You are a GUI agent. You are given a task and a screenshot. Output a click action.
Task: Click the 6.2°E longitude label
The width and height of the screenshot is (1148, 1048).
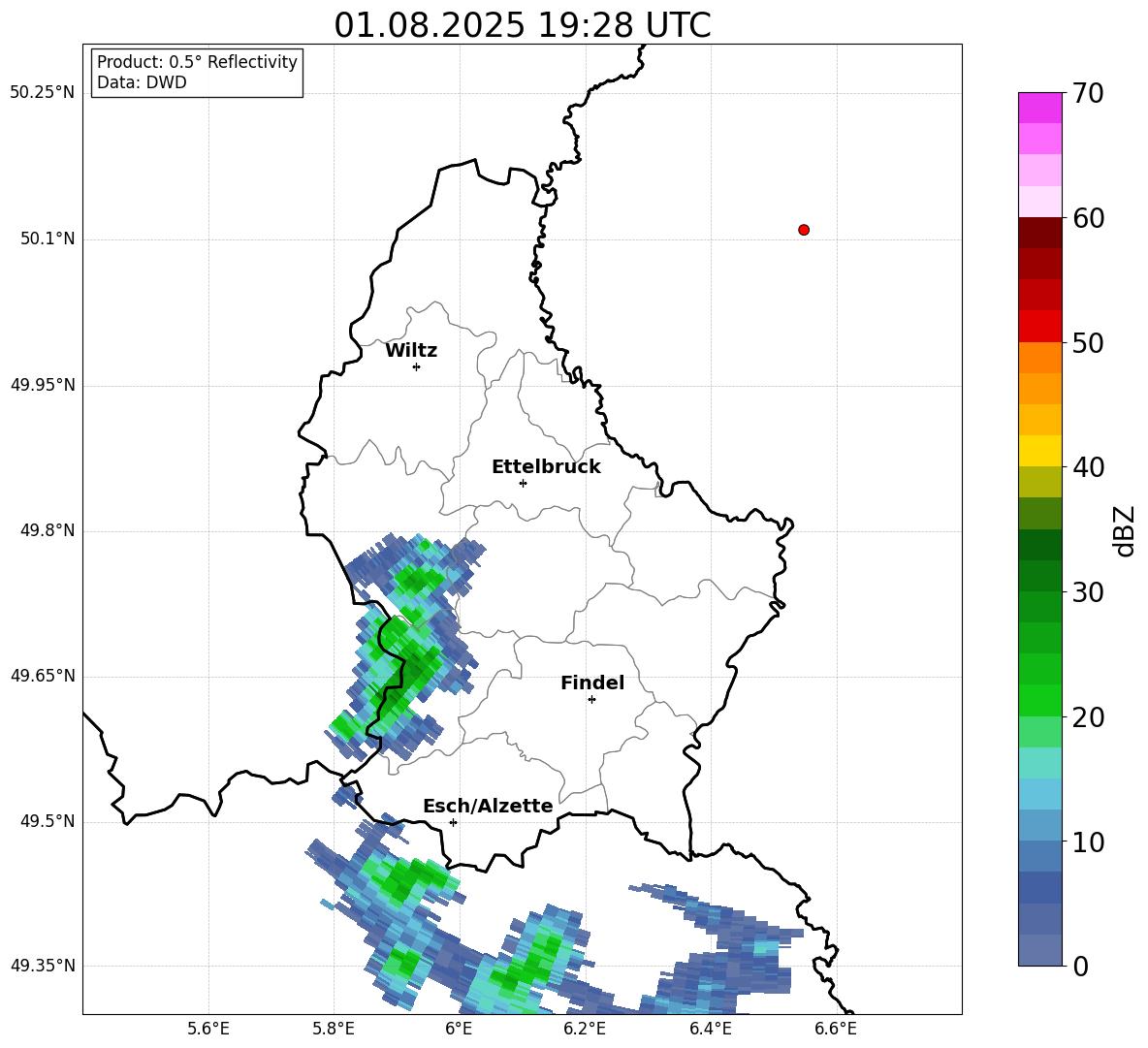[585, 1030]
